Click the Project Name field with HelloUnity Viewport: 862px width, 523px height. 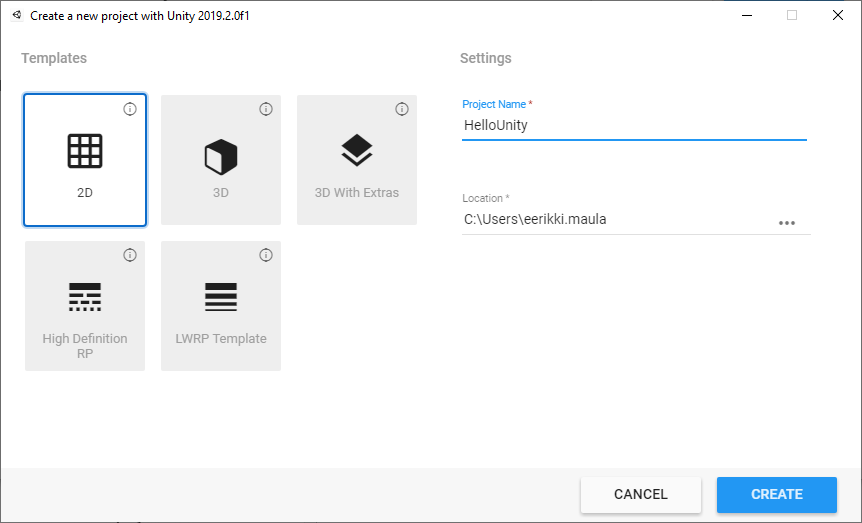coord(633,126)
